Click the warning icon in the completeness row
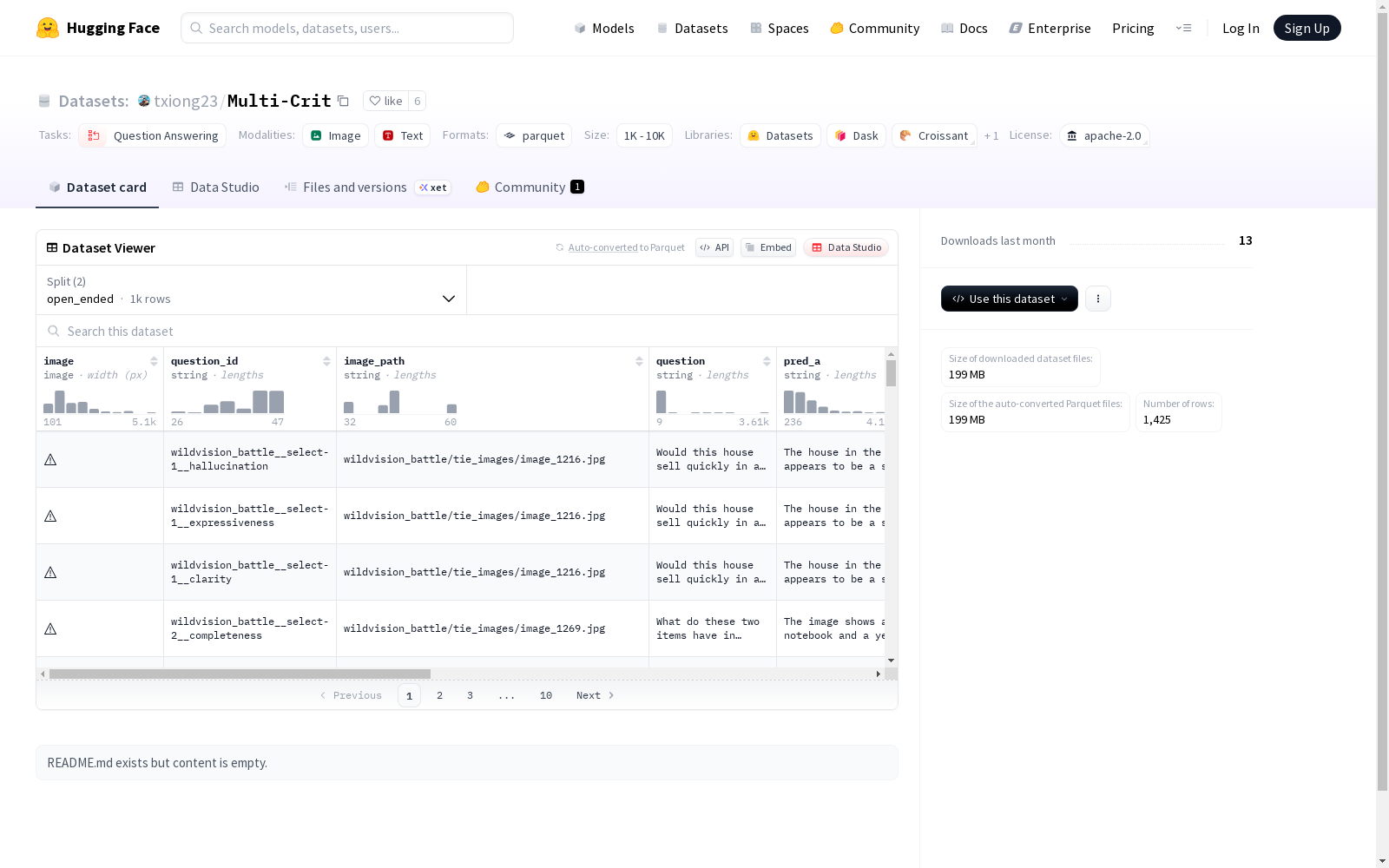This screenshot has width=1389, height=868. tap(50, 628)
